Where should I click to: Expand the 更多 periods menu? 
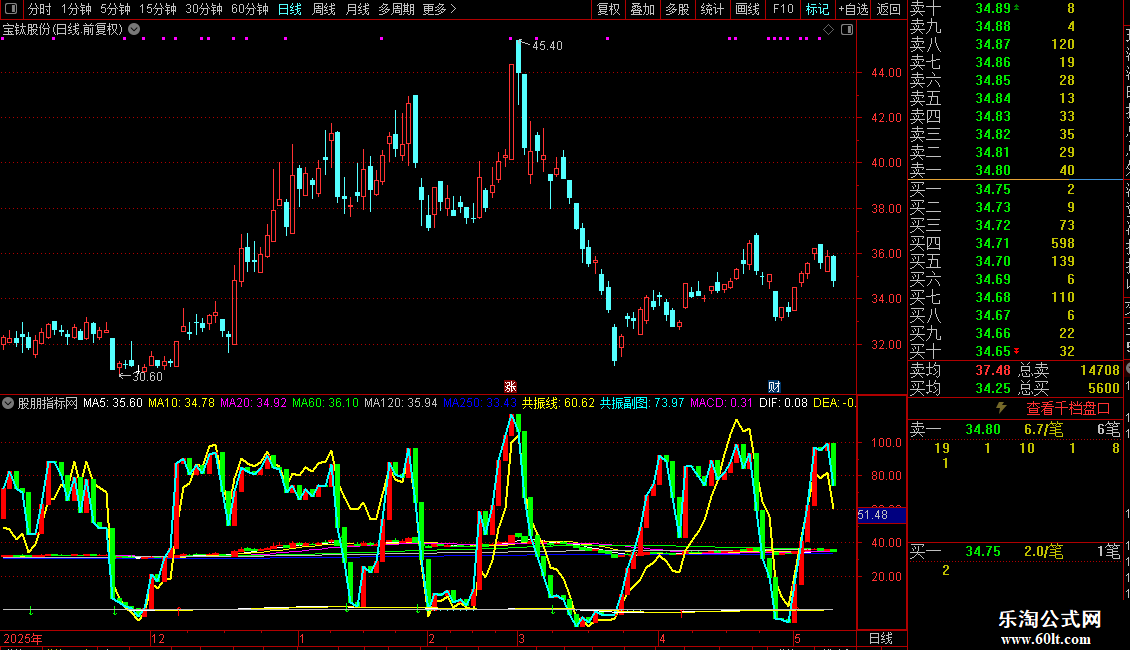[x=439, y=9]
